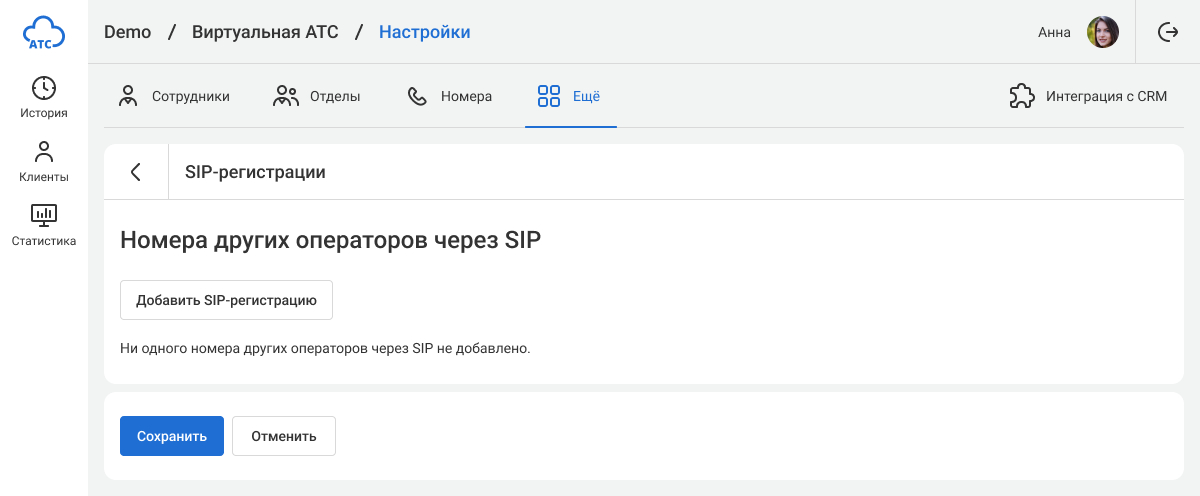Click the ATC cloud logo
This screenshot has height=496, width=1200.
tap(44, 32)
